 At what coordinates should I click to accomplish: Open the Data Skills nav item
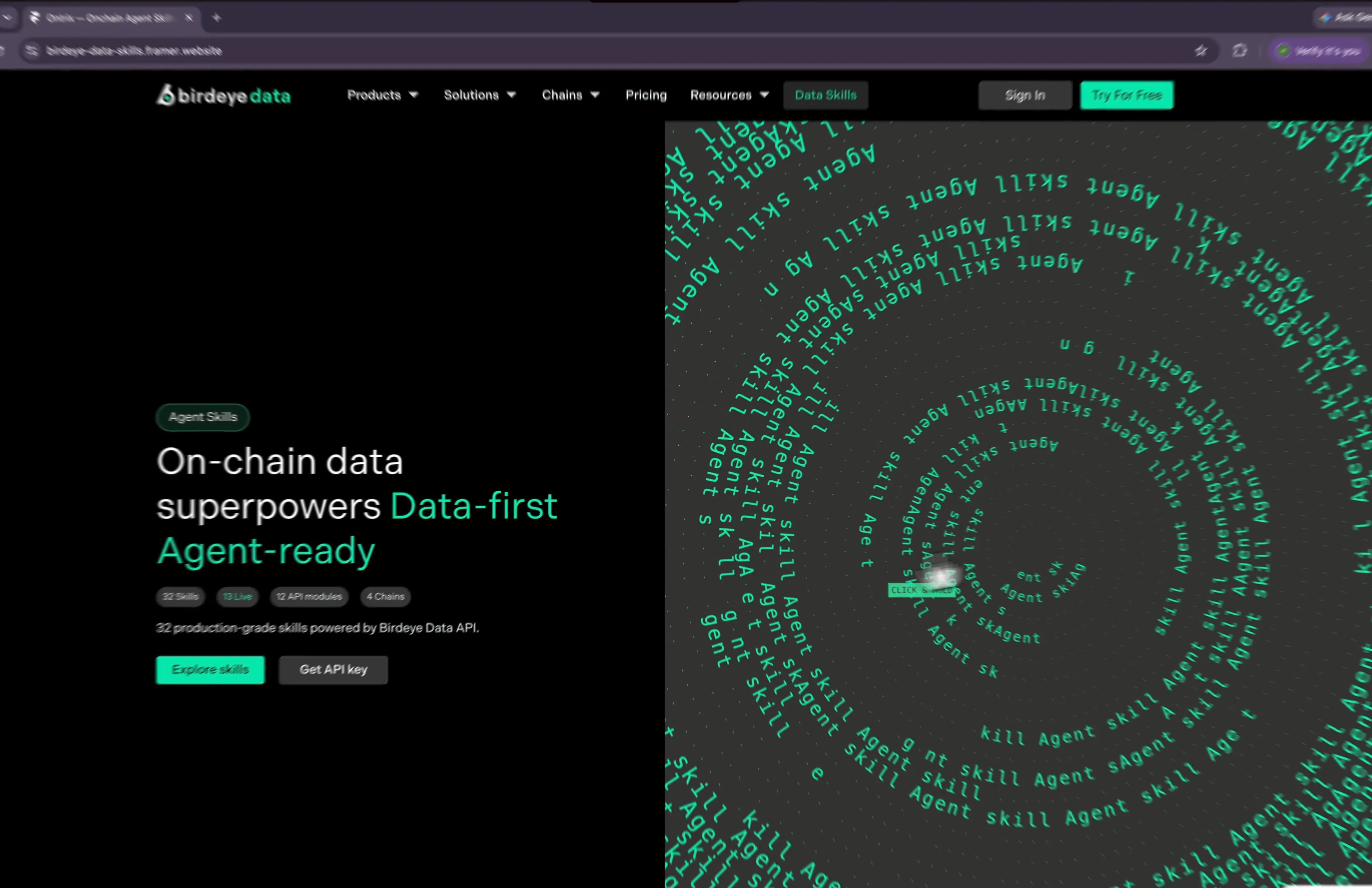825,95
